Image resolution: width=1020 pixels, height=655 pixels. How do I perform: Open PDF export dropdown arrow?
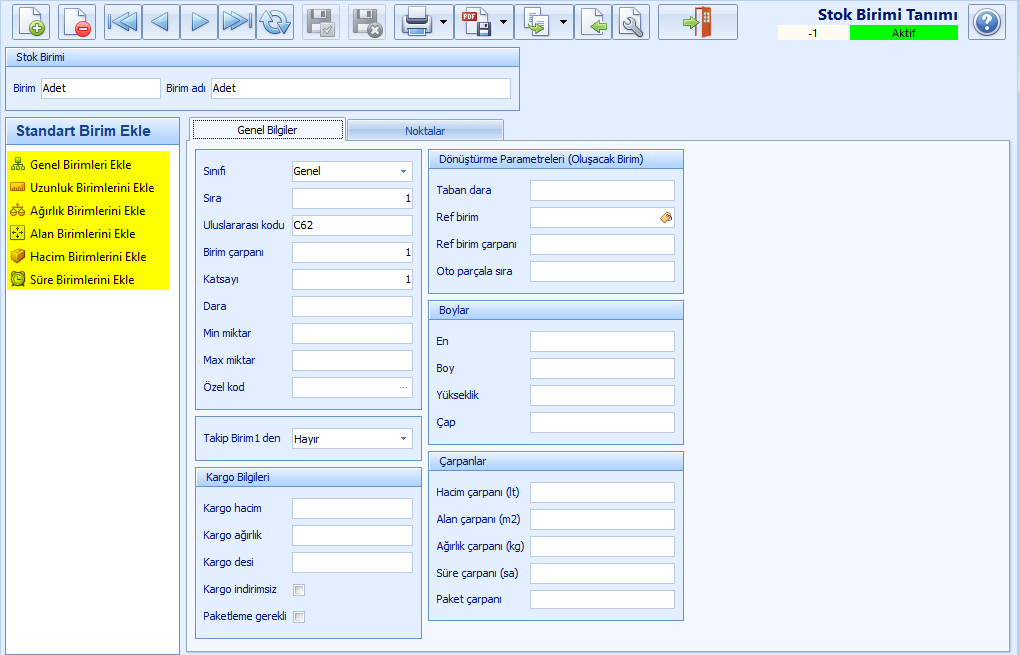(x=503, y=22)
